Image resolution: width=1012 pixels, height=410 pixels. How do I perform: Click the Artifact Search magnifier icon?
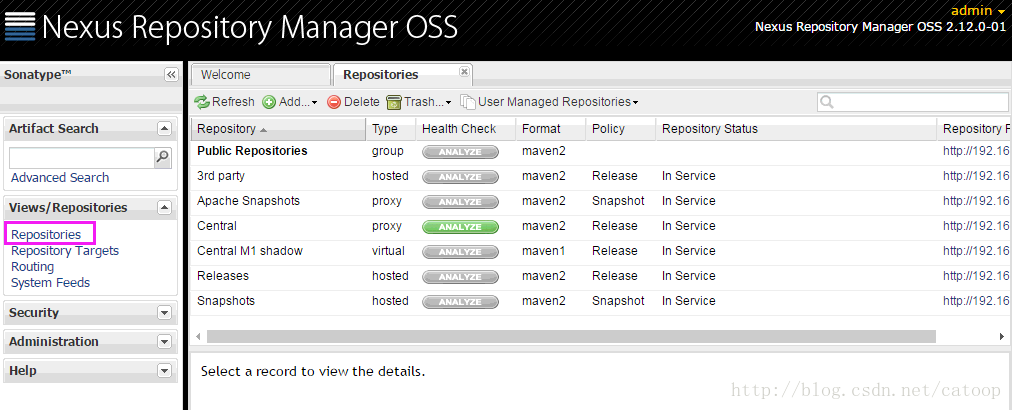[x=163, y=156]
